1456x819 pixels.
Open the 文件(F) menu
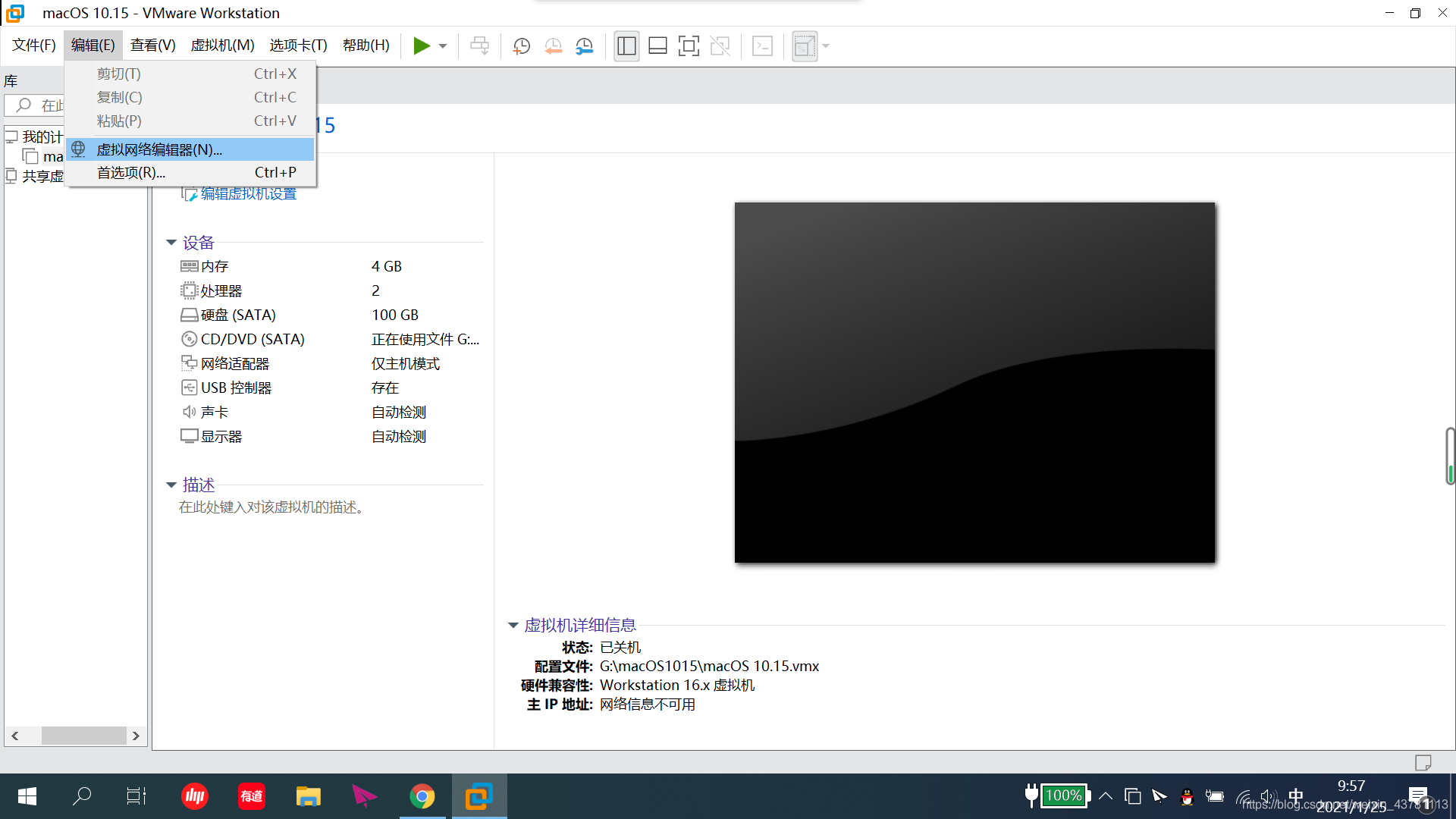click(34, 45)
